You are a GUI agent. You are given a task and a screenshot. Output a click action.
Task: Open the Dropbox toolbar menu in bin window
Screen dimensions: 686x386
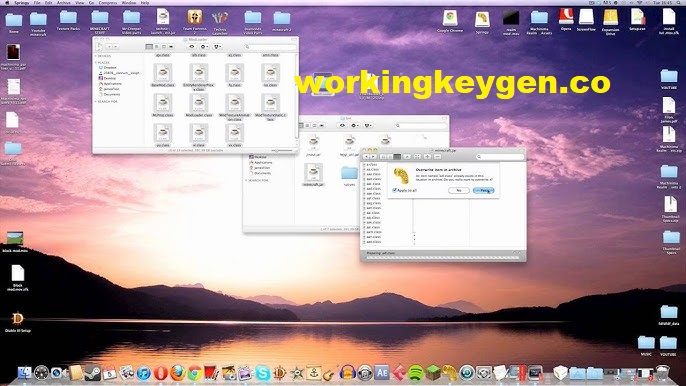click(x=368, y=126)
